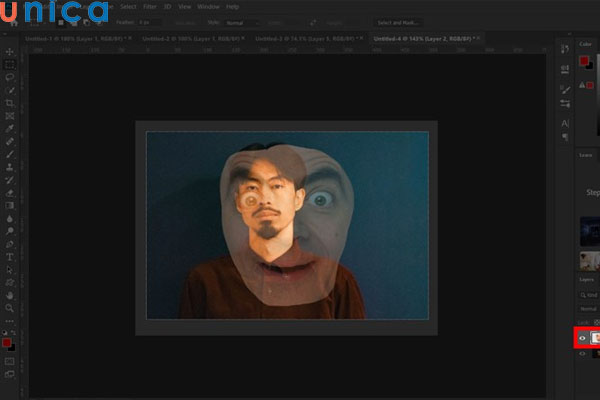Screen dimensions: 600x400
Task: Select the Move tool
Action: click(x=10, y=51)
